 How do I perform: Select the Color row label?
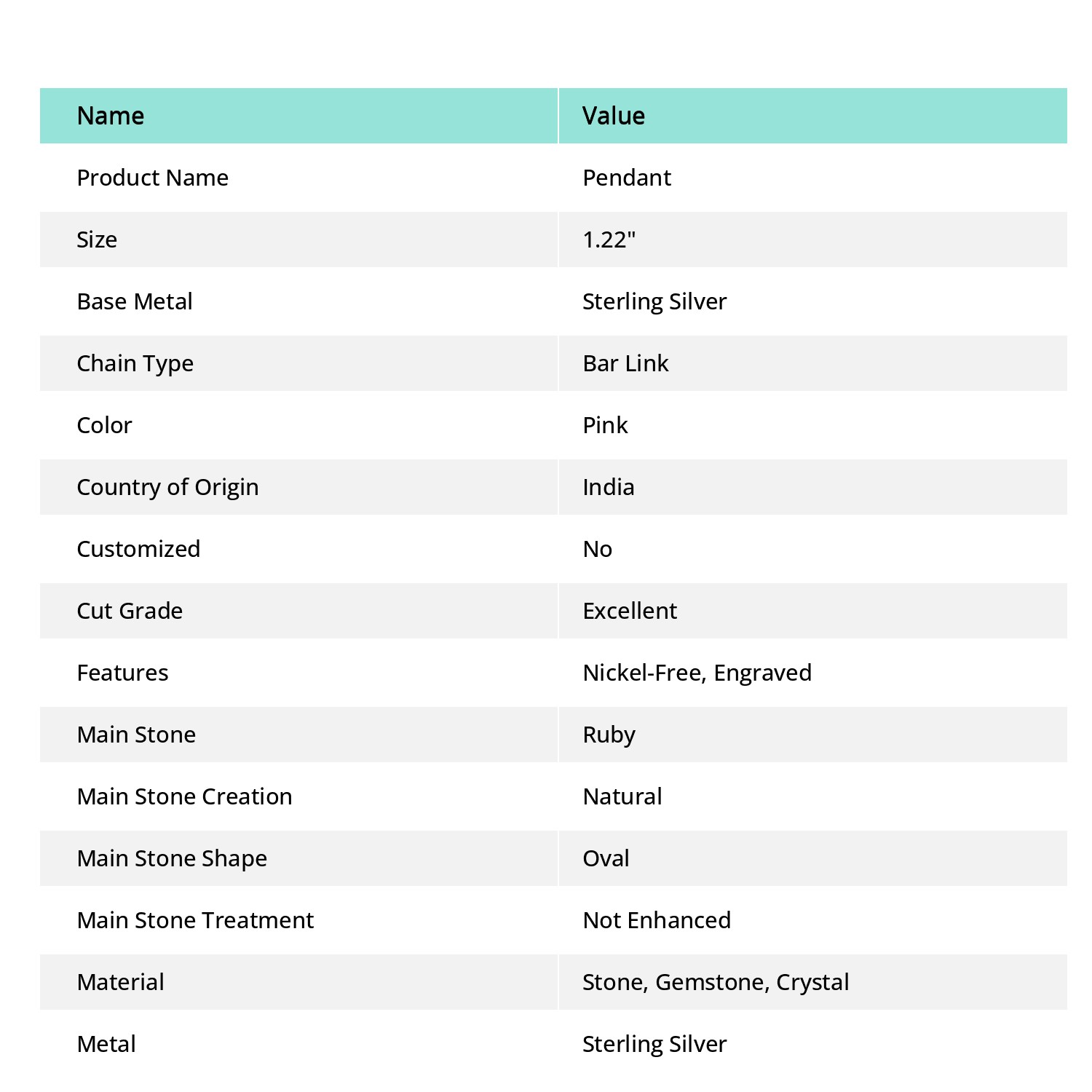point(105,425)
